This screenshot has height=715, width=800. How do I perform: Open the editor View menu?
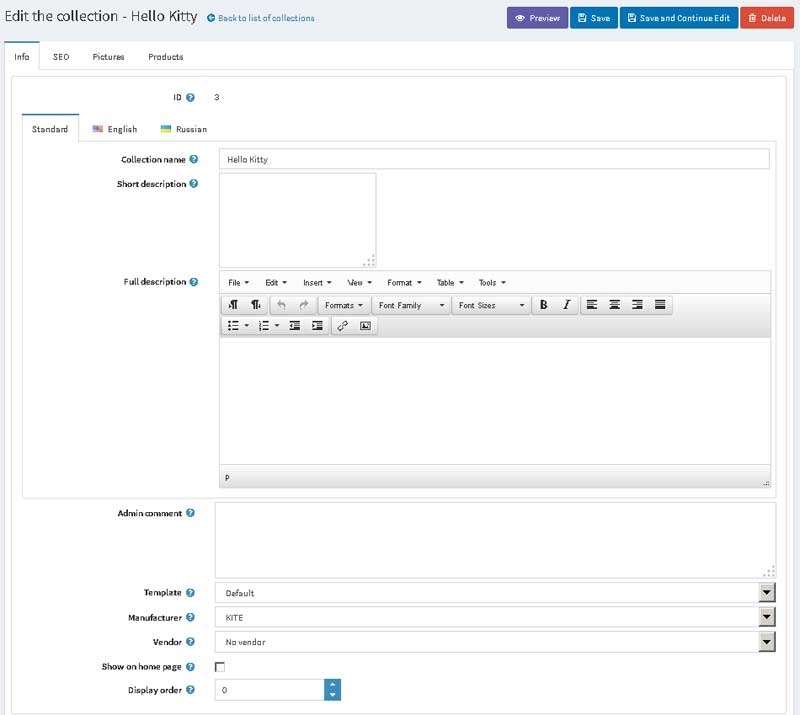tap(359, 283)
